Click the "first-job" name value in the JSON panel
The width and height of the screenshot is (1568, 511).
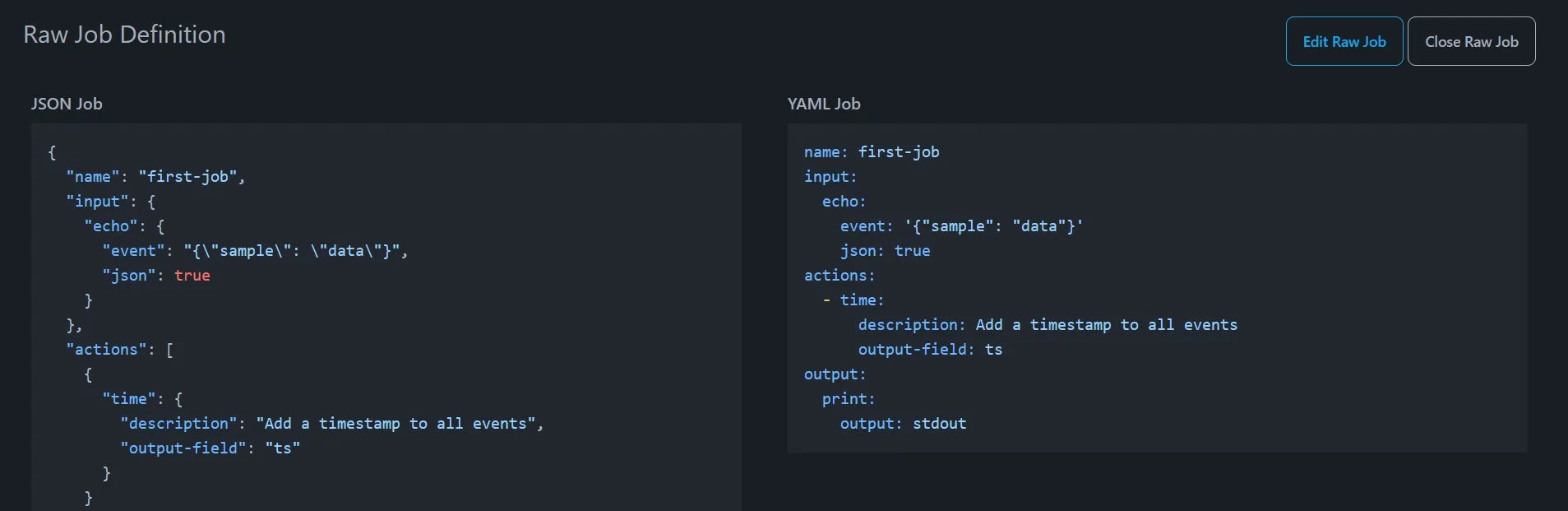[x=190, y=176]
